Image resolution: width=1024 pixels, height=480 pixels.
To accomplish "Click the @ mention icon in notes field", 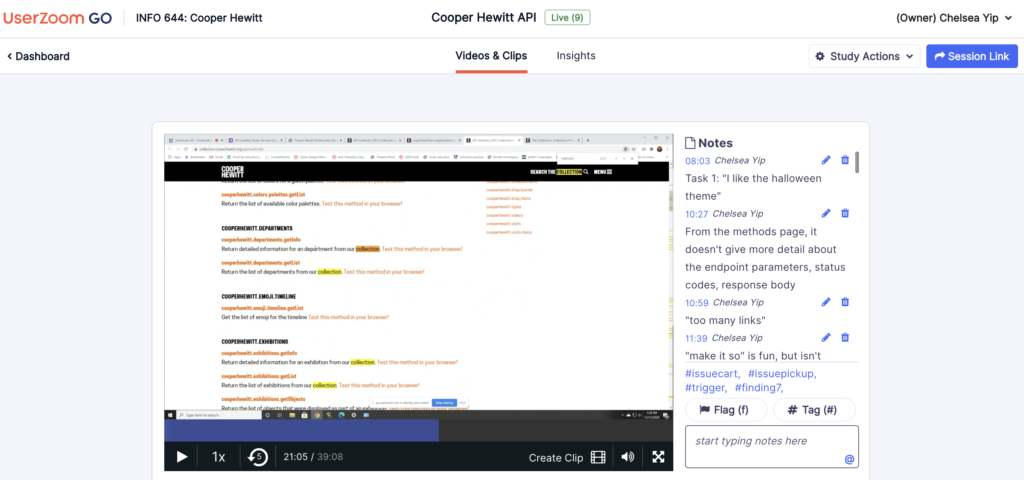I will (849, 460).
